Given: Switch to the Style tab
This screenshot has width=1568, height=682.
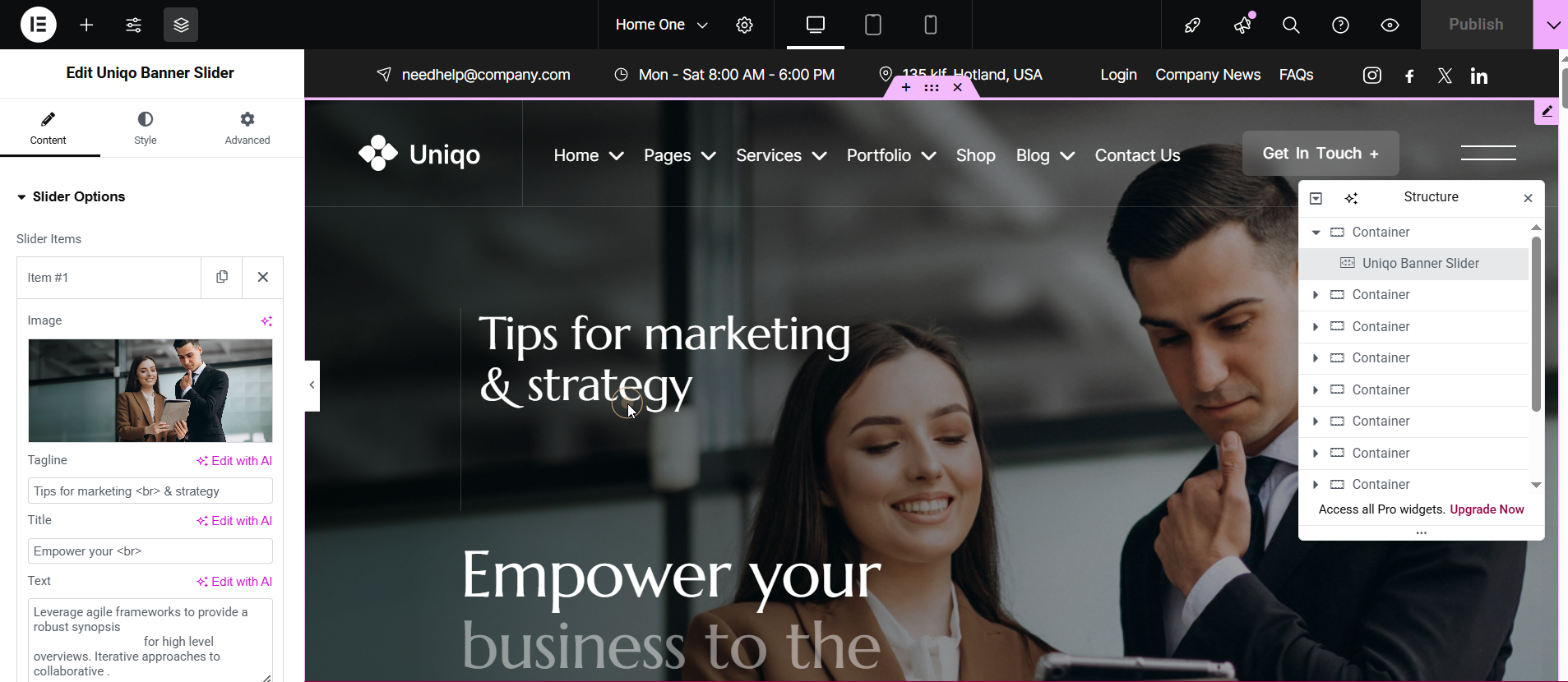Looking at the screenshot, I should tap(146, 128).
